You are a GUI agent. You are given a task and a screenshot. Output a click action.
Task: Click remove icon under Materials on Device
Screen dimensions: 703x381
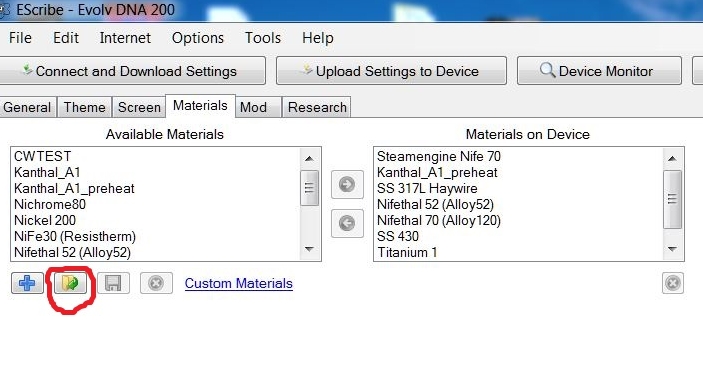point(673,283)
